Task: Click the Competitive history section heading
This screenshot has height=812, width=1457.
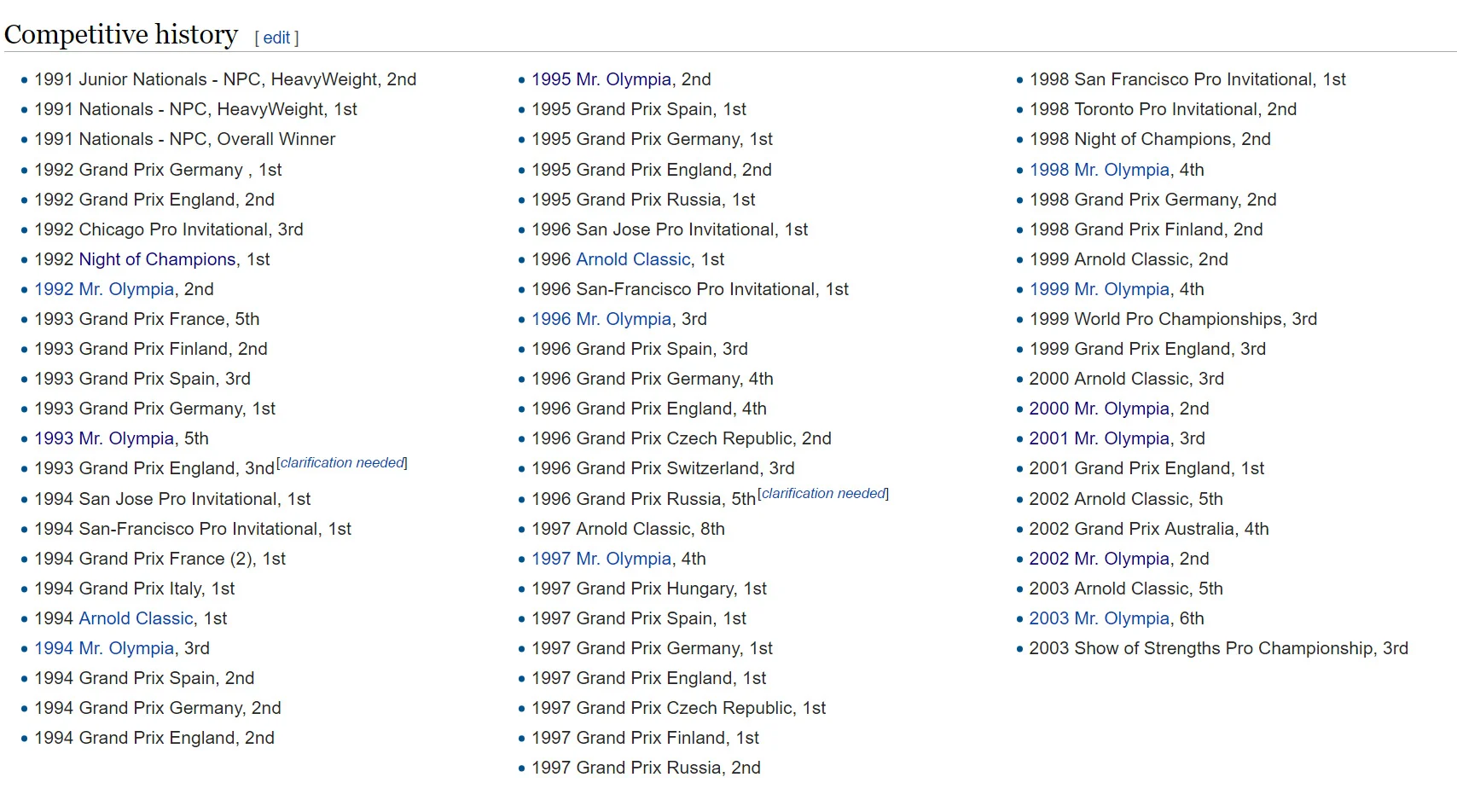Action: (x=121, y=34)
